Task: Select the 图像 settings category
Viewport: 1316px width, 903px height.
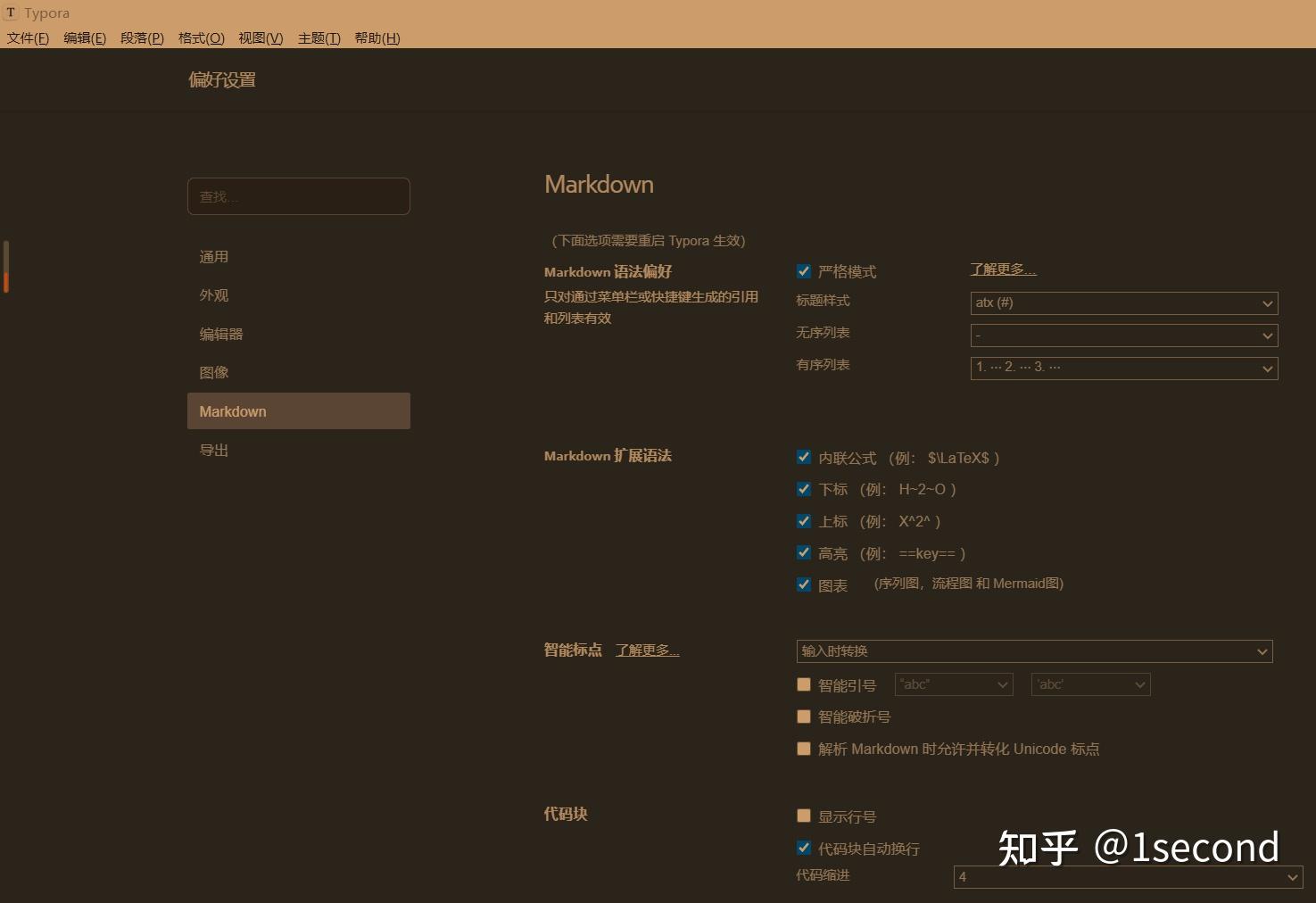Action: pos(299,373)
